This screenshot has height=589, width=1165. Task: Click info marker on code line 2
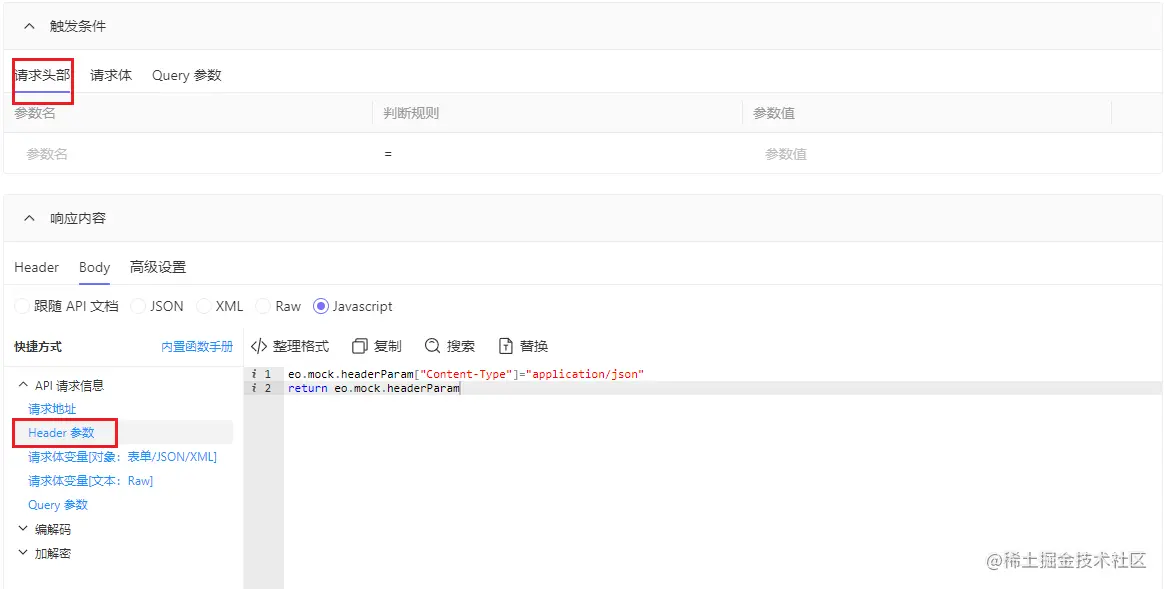(x=253, y=388)
